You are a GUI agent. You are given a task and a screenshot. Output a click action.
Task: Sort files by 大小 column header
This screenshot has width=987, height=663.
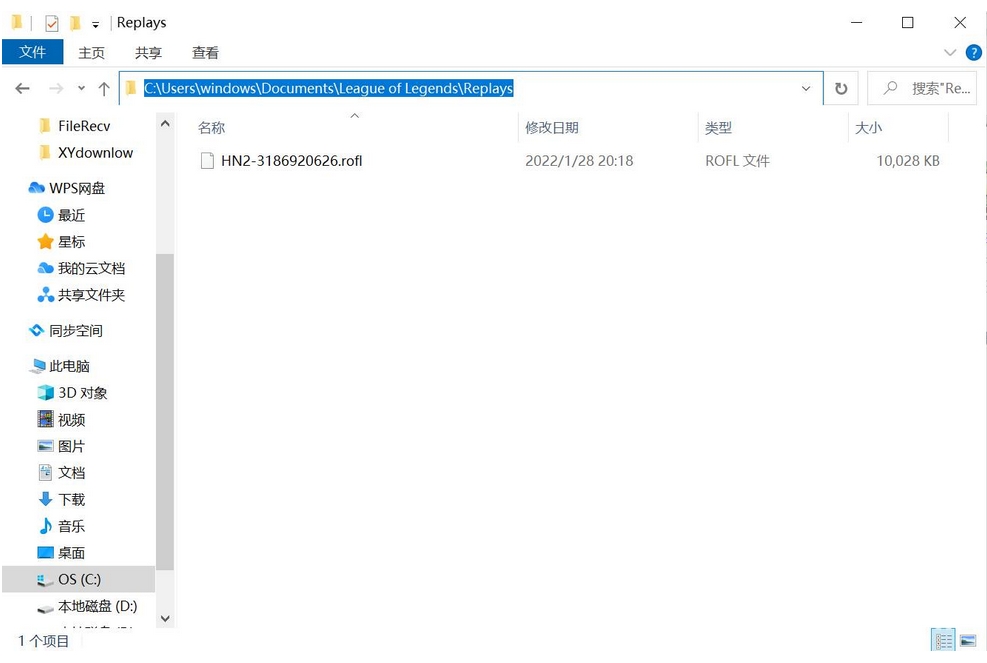868,128
